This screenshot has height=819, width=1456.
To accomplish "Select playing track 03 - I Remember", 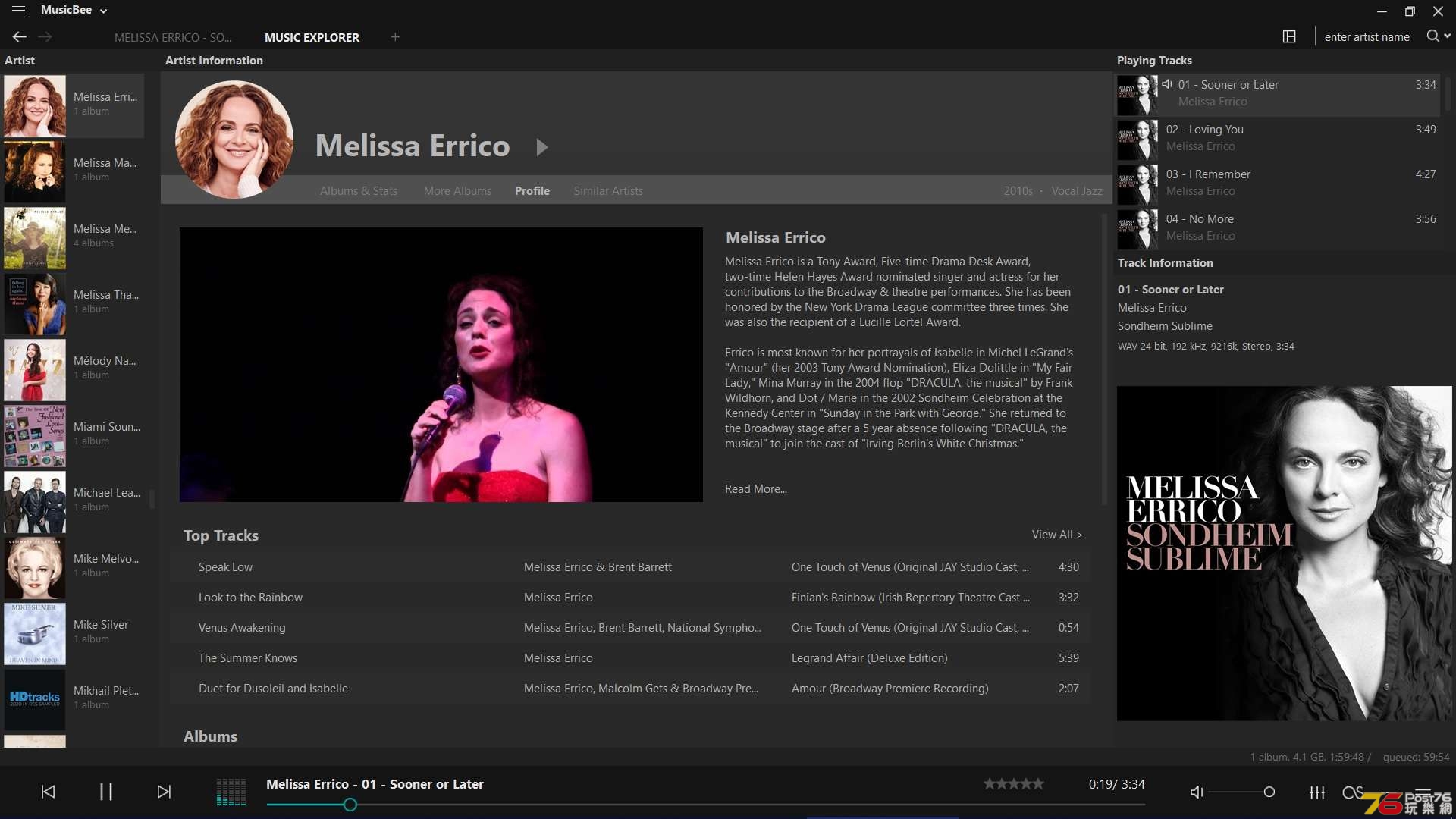I will (x=1279, y=184).
